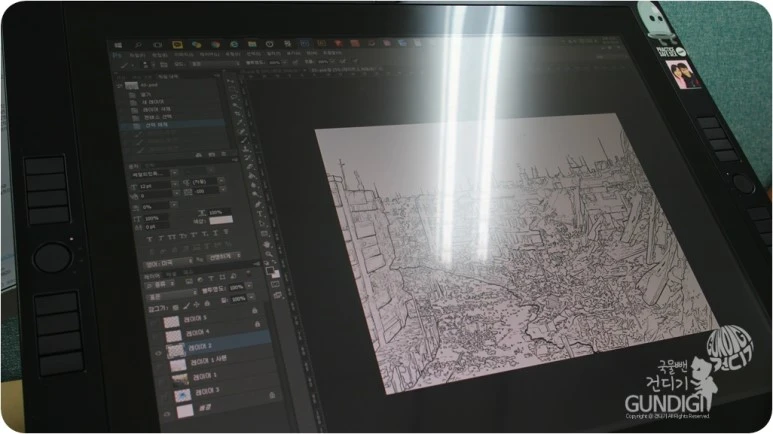
Task: Show 레이어 1 via its visibility box
Action: [161, 381]
